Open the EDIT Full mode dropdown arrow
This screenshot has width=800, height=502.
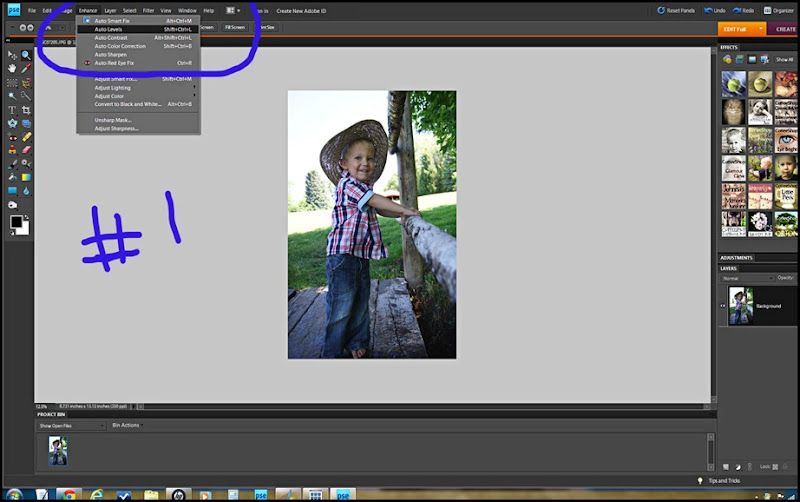pos(761,29)
